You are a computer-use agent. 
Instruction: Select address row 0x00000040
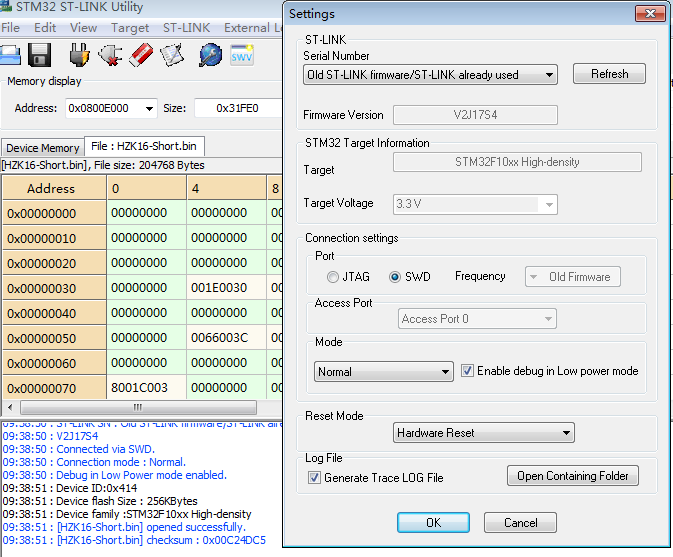coord(54,313)
